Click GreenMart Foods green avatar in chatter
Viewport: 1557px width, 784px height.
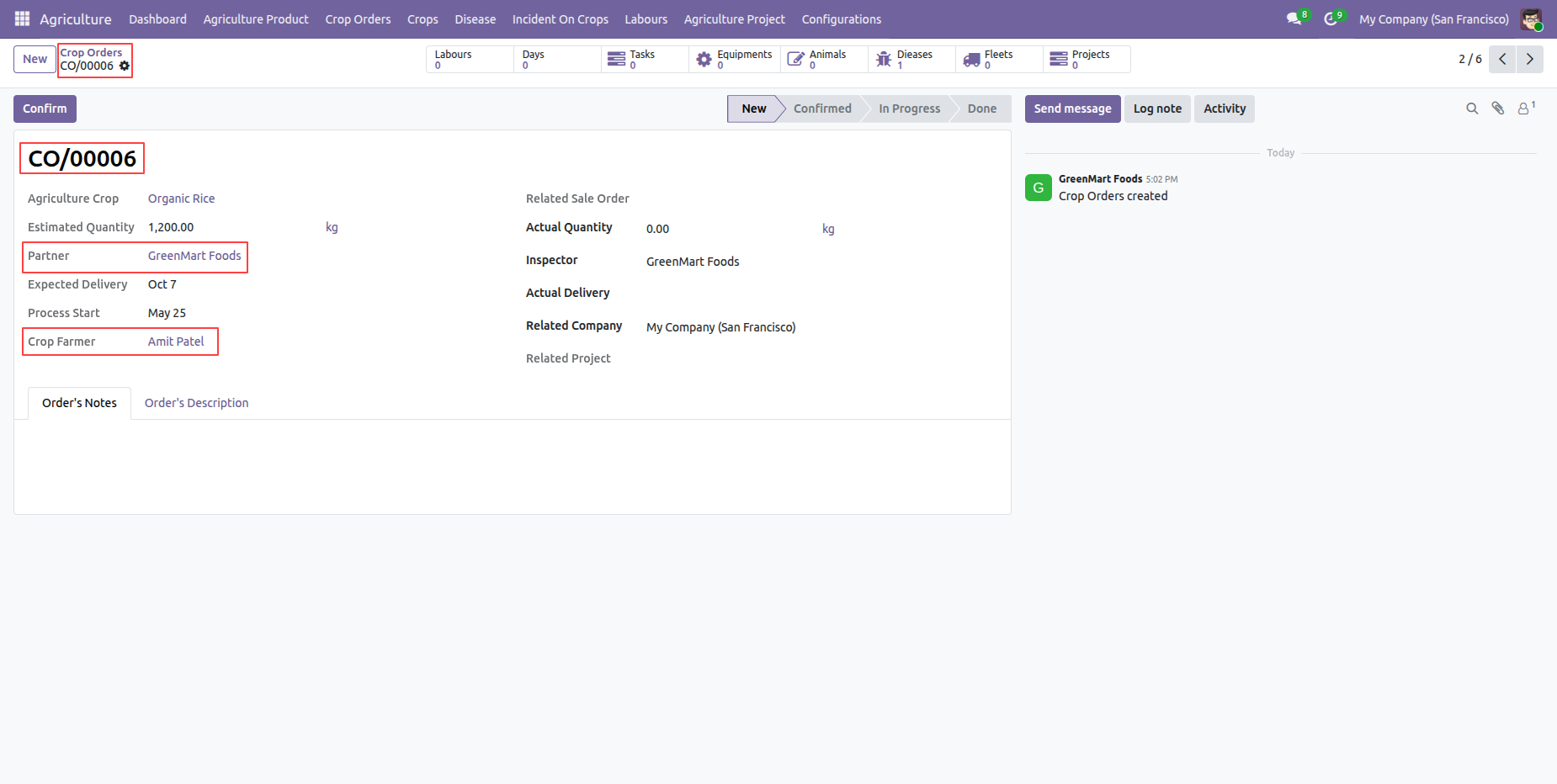1039,188
